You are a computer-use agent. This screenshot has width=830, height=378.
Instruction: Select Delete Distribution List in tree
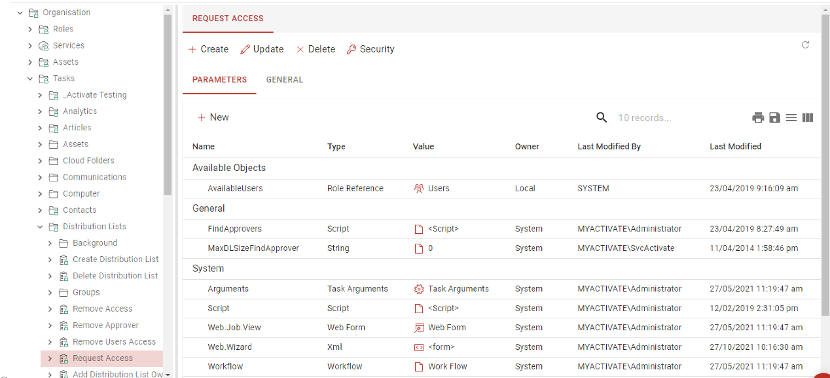point(115,276)
